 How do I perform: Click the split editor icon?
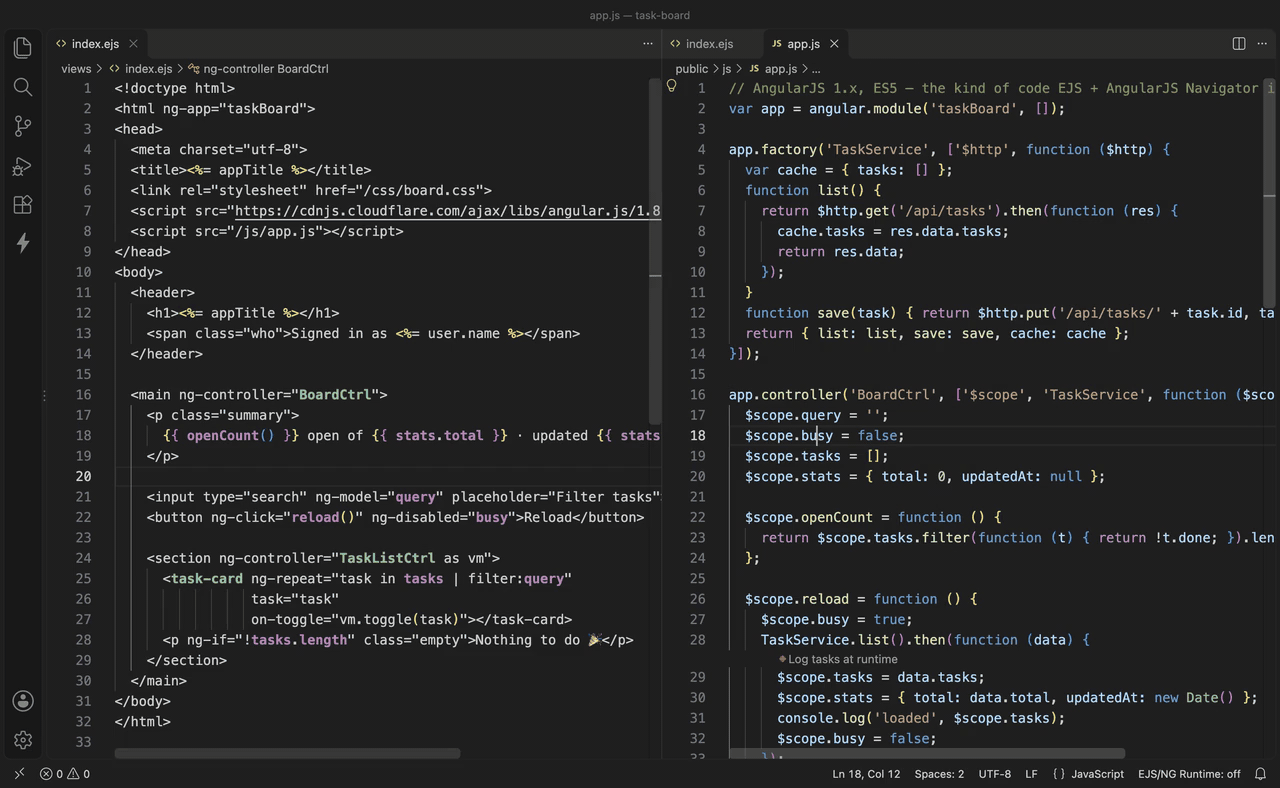coord(1239,44)
